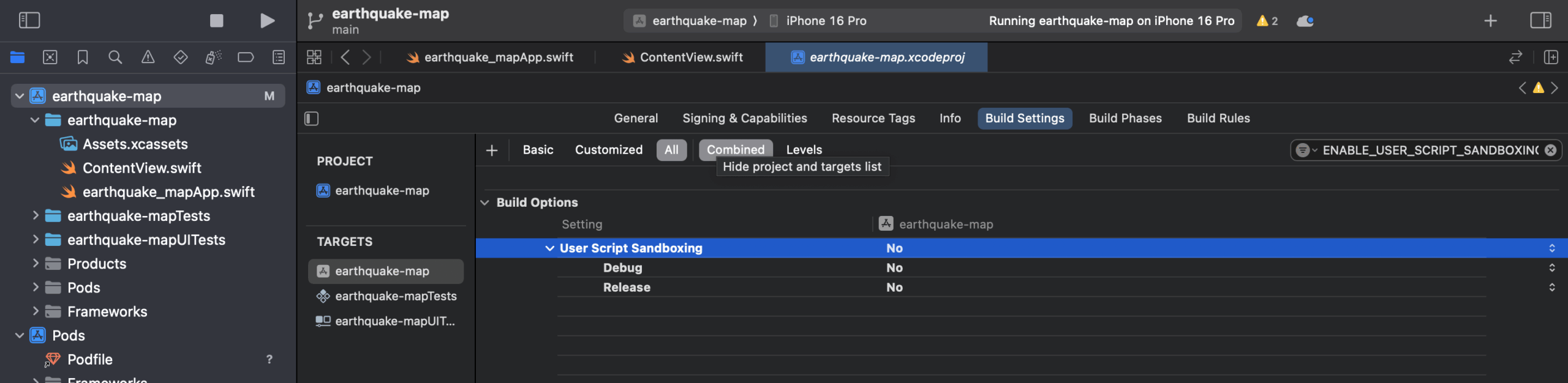
Task: Select the Build Settings tab
Action: [x=1025, y=118]
